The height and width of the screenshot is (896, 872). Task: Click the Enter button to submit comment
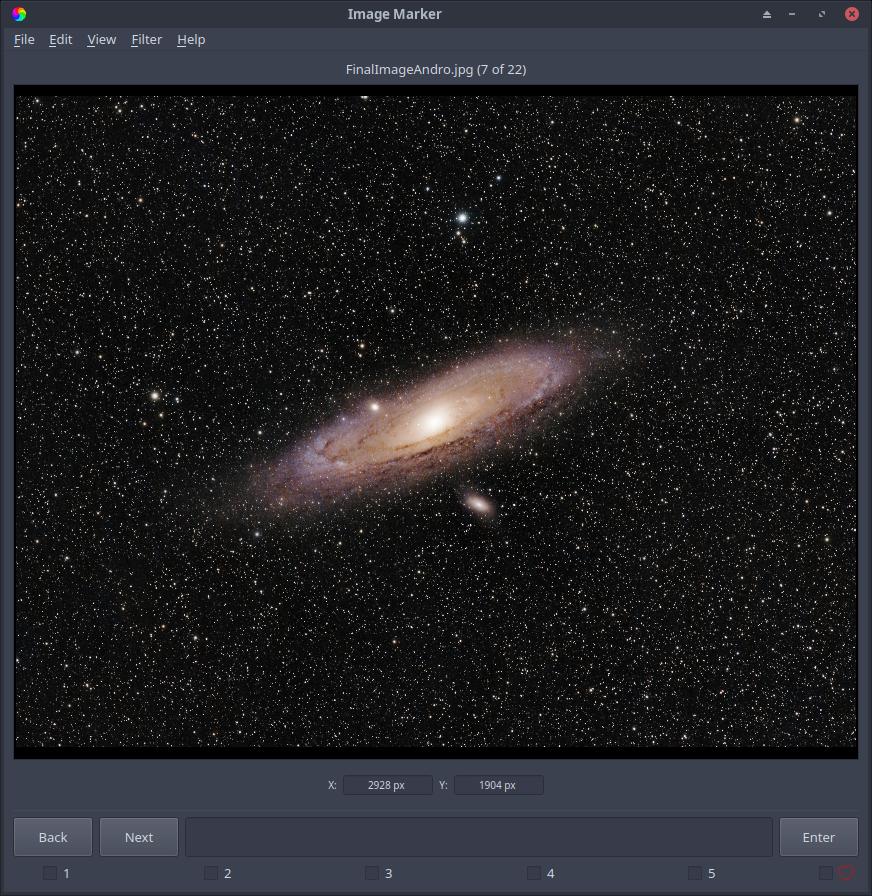(x=819, y=837)
